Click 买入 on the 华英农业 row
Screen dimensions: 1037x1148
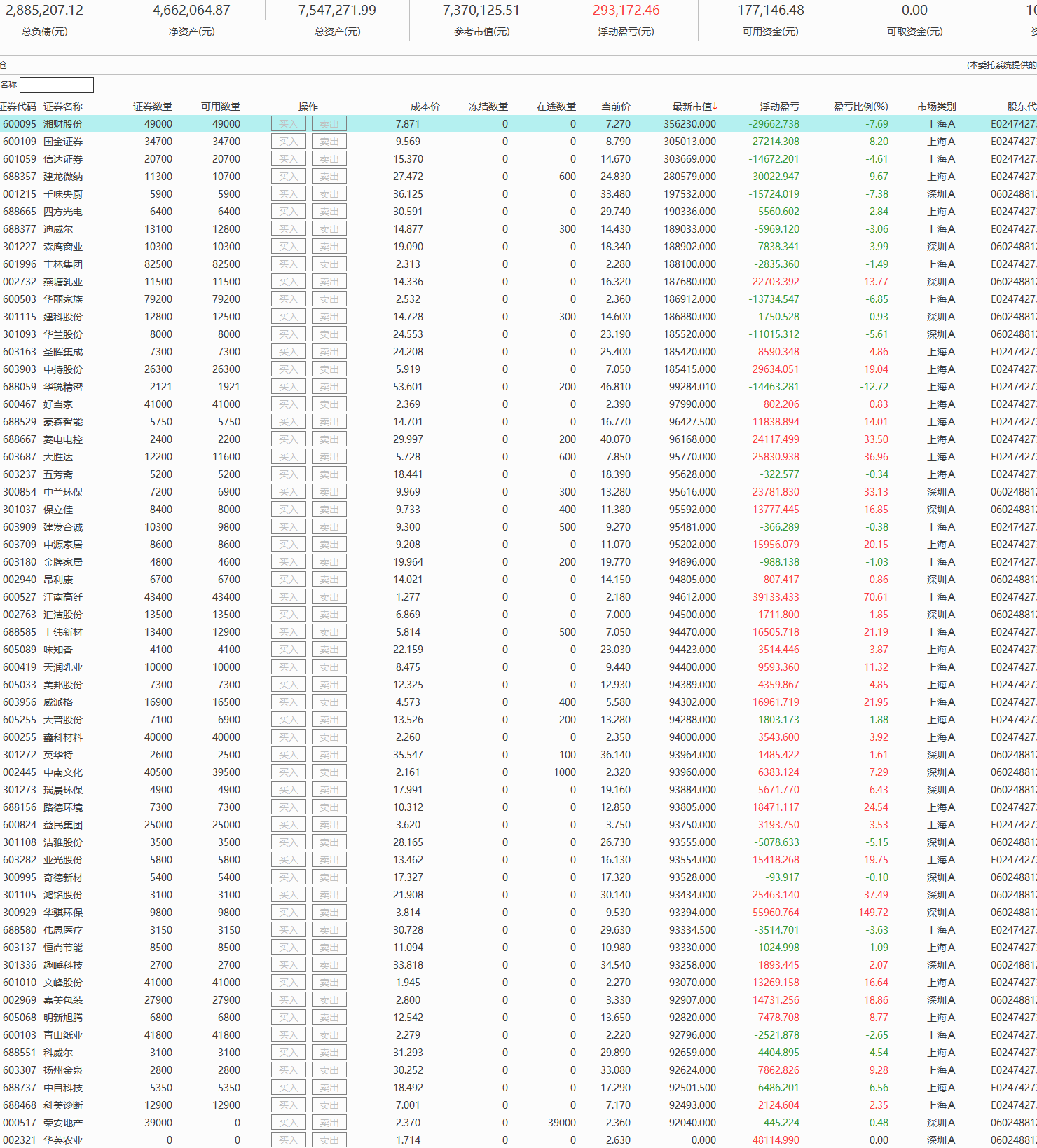[288, 1140]
